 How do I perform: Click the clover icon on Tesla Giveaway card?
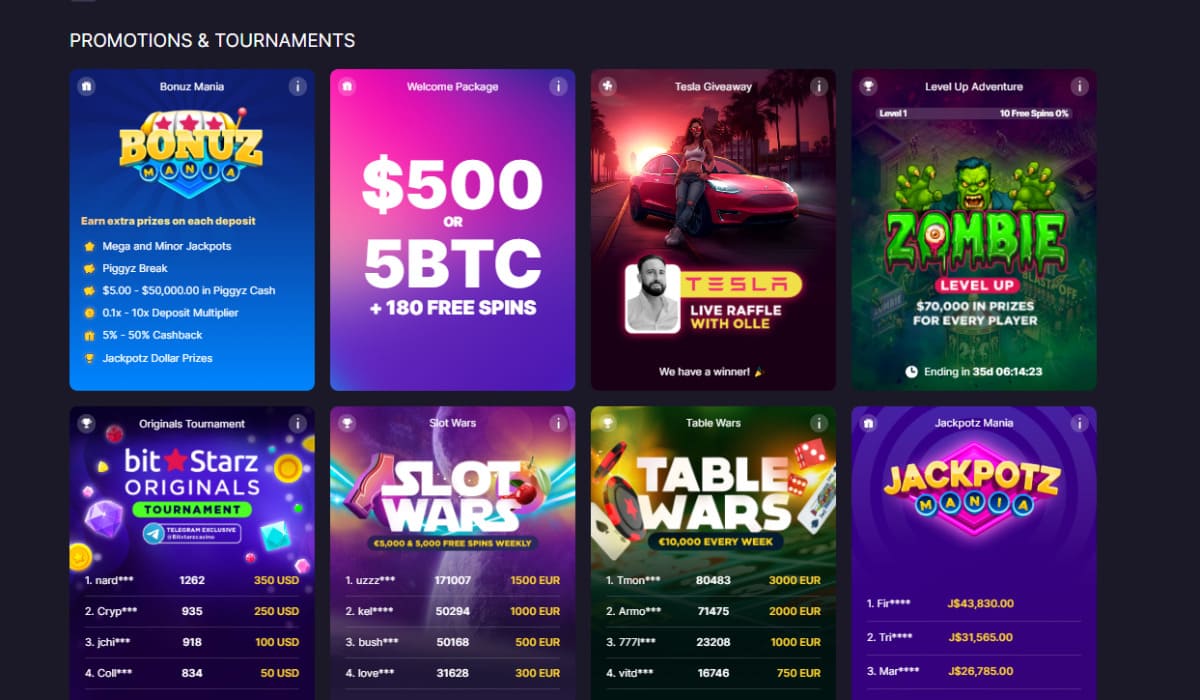point(608,86)
